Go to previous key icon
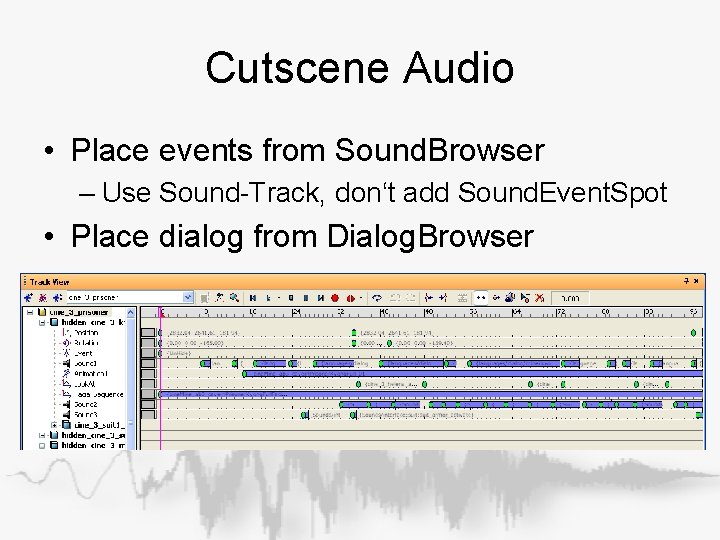The image size is (720, 540). click(x=429, y=298)
